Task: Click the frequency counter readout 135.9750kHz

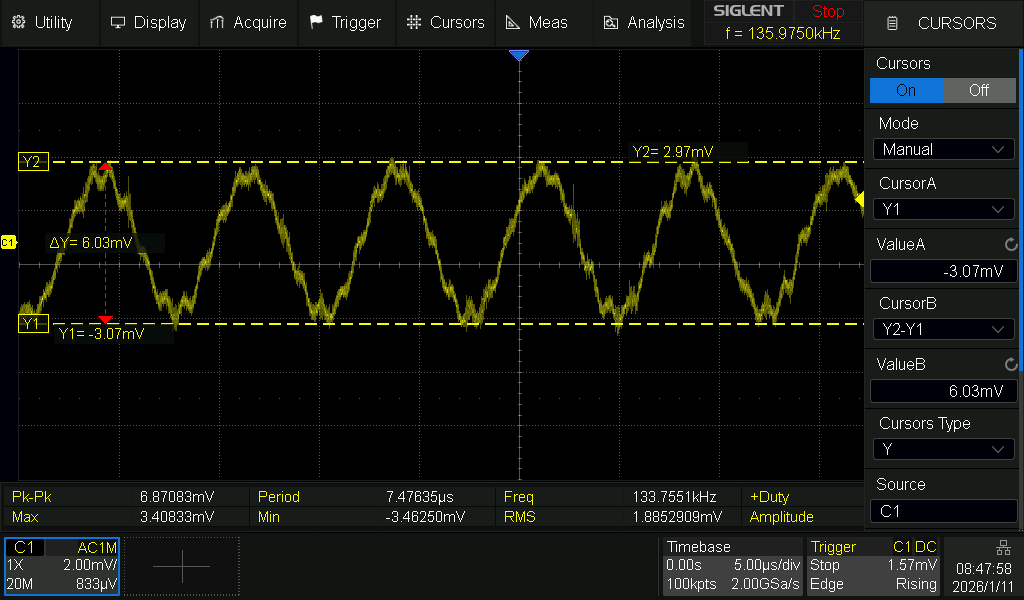Action: (782, 33)
